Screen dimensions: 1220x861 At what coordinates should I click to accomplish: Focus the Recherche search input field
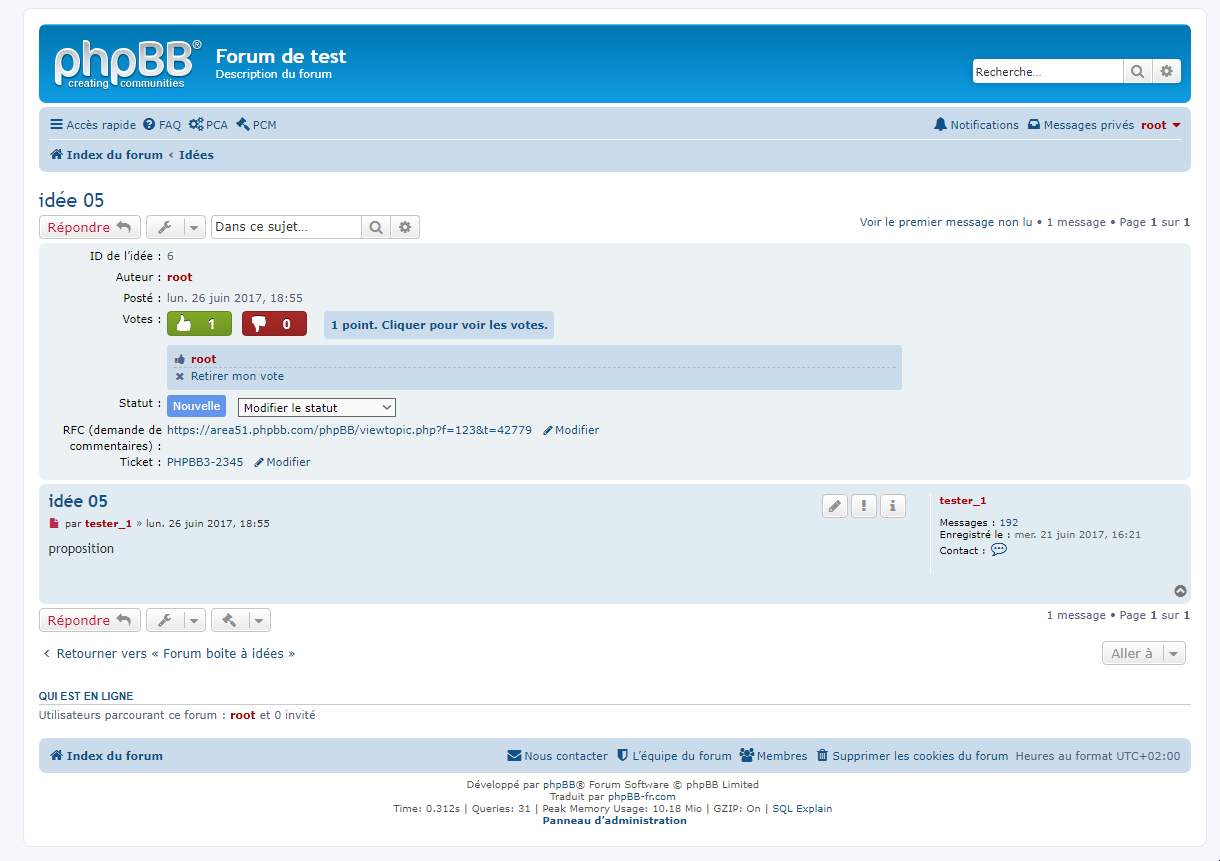[1047, 72]
